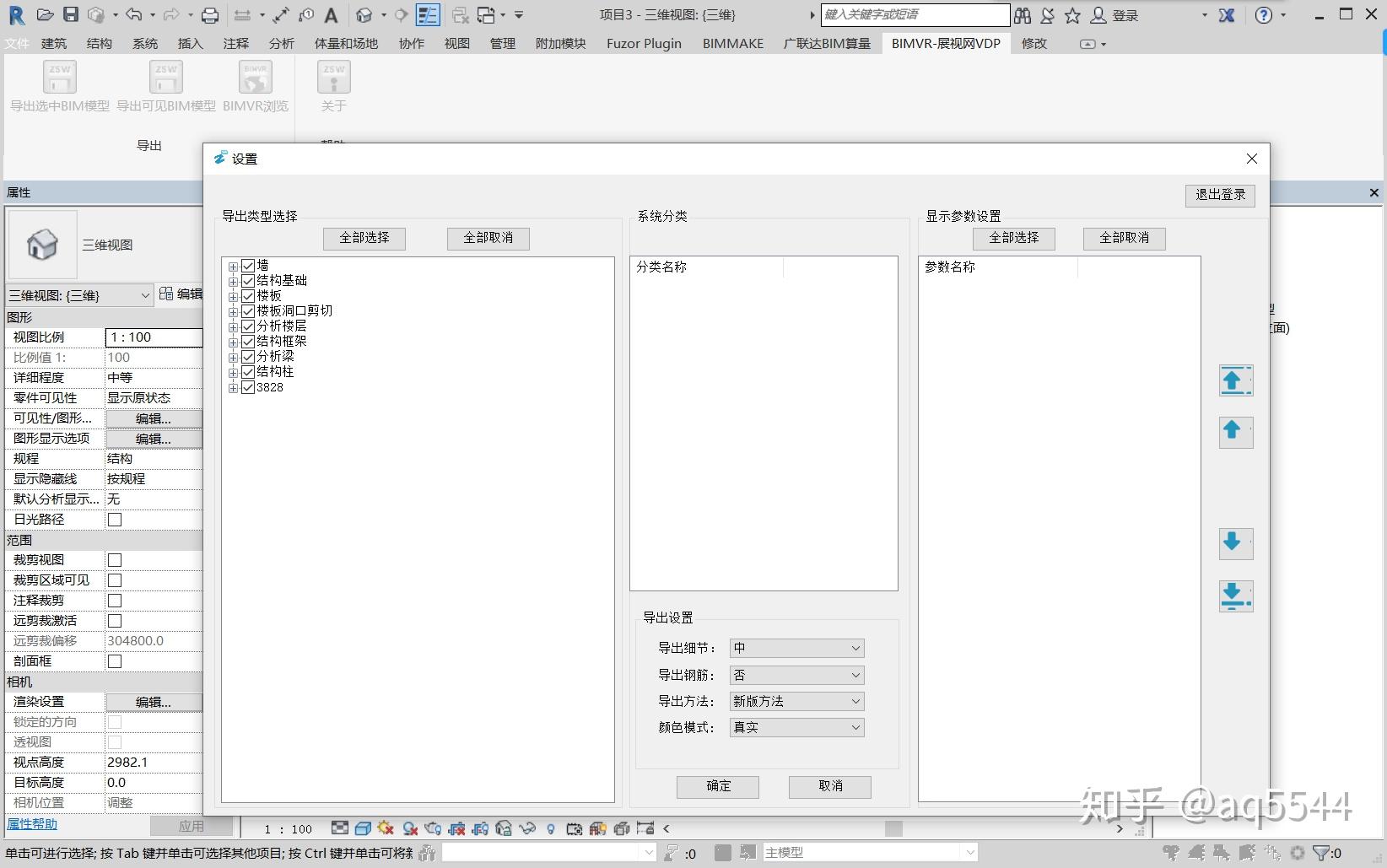Uncheck the 结构框架 checkbox
Viewport: 1387px width, 868px height.
click(248, 342)
